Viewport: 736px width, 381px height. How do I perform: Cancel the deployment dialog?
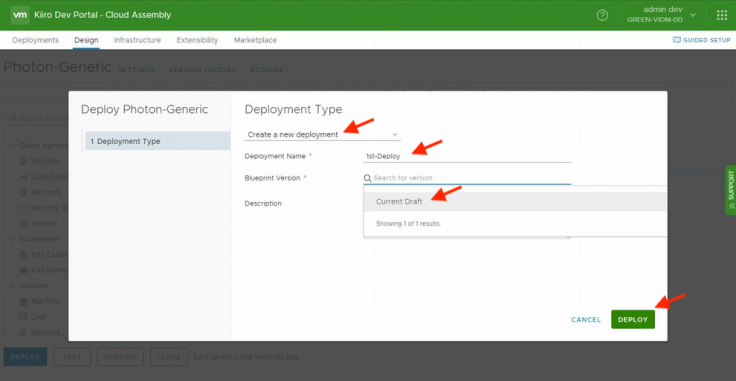(x=586, y=320)
